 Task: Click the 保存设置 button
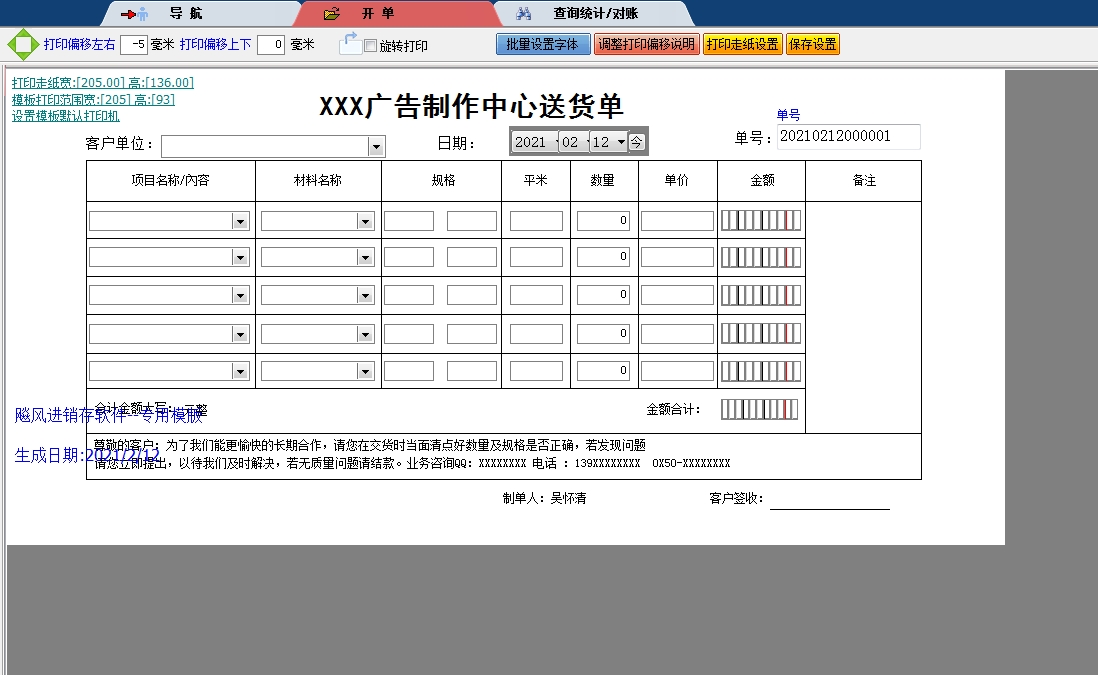pyautogui.click(x=813, y=44)
